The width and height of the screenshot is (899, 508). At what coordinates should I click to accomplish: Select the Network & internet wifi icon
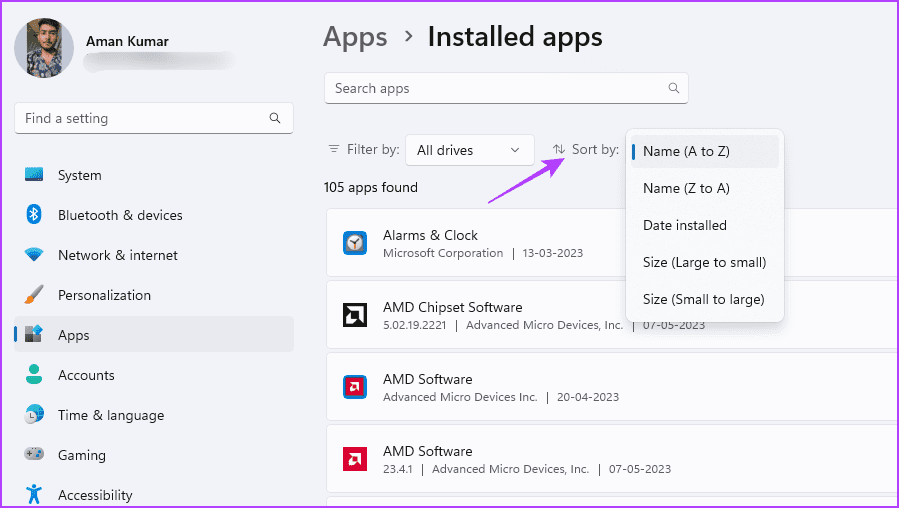point(34,255)
